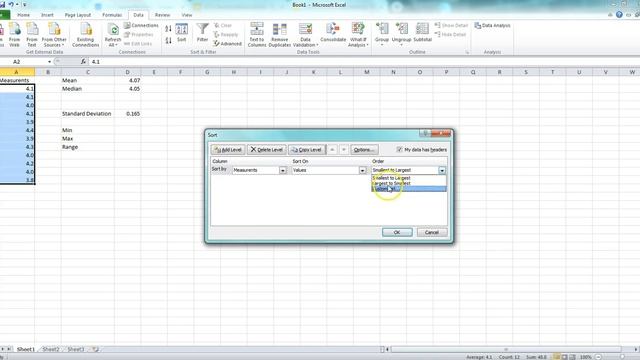Click the Sort ribbon icon
This screenshot has width=640, height=360.
pyautogui.click(x=182, y=33)
